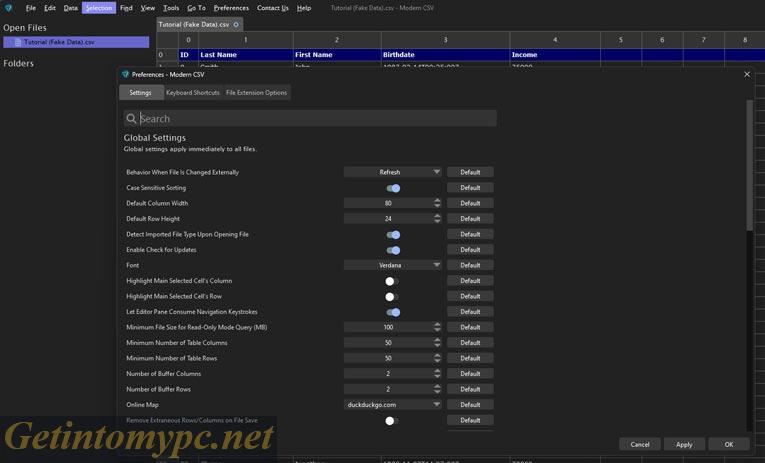
Task: Click the close dot on Tutorial (Fake Data).csv tab
Action: pos(236,24)
